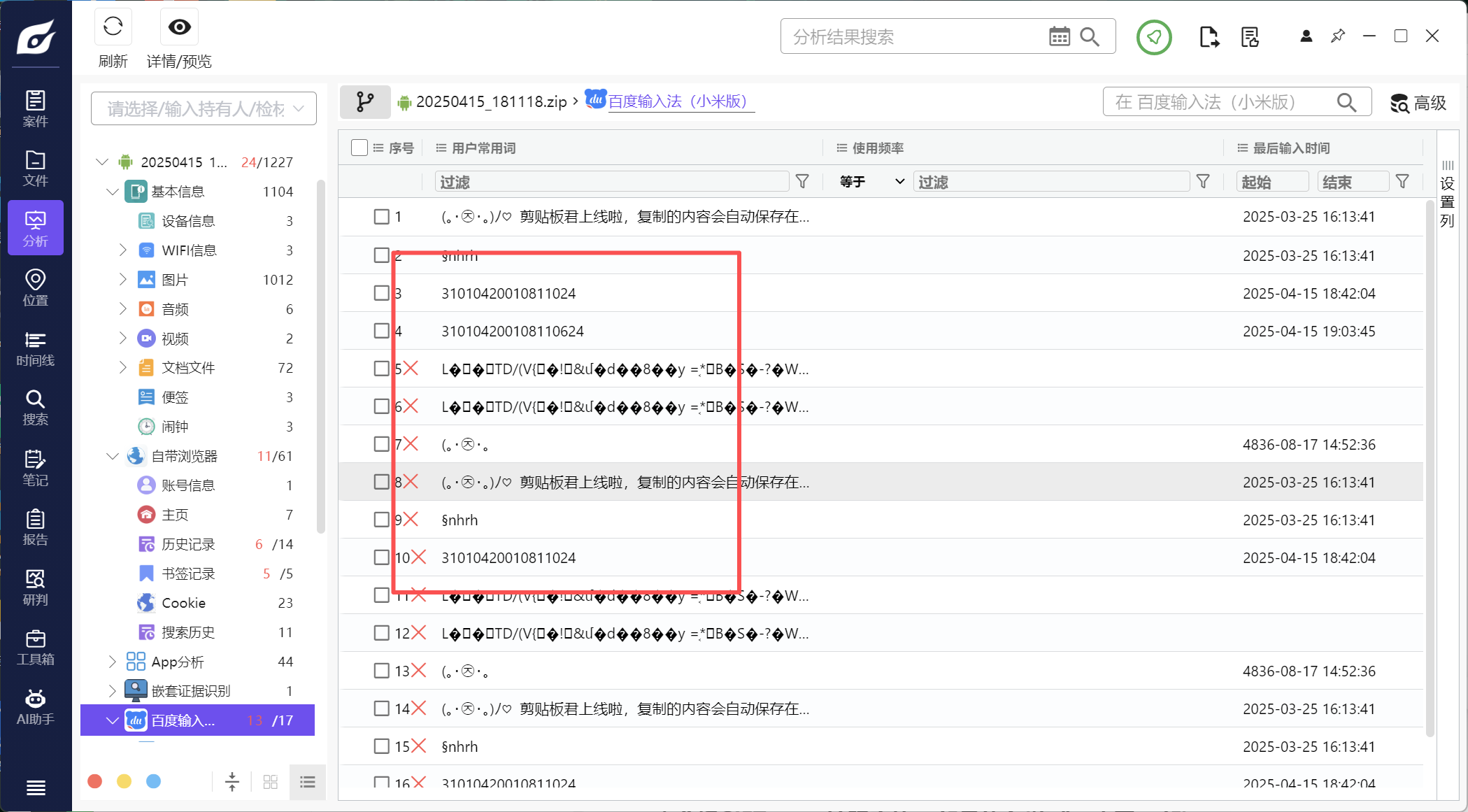Toggle the select-all header checkbox
Viewport: 1468px width, 812px height.
pyautogui.click(x=359, y=148)
